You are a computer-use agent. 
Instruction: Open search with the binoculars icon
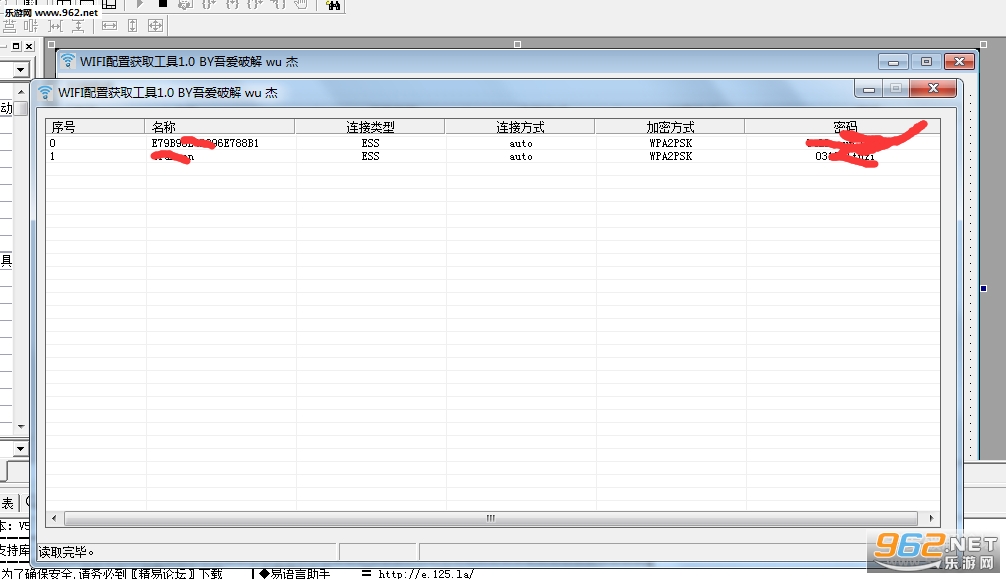[333, 5]
